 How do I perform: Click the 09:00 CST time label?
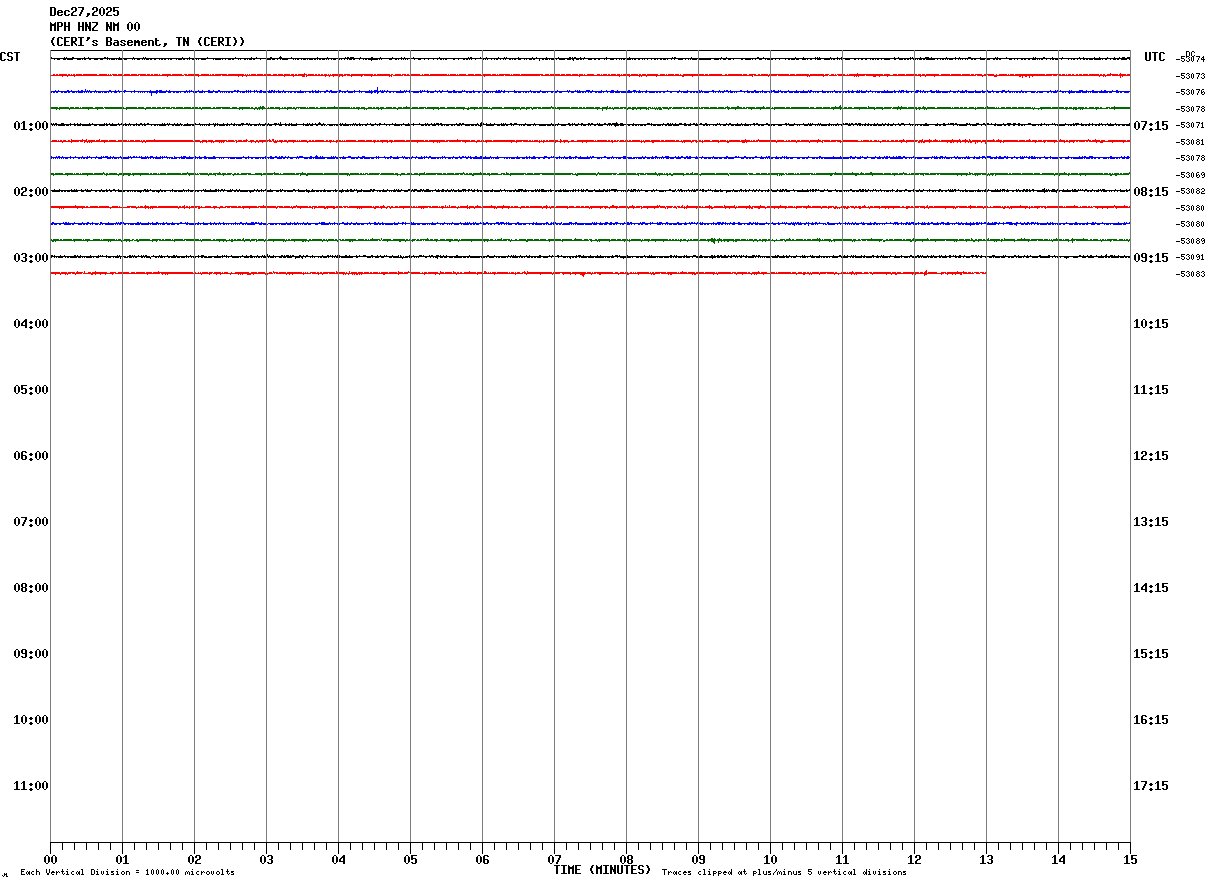pos(31,654)
